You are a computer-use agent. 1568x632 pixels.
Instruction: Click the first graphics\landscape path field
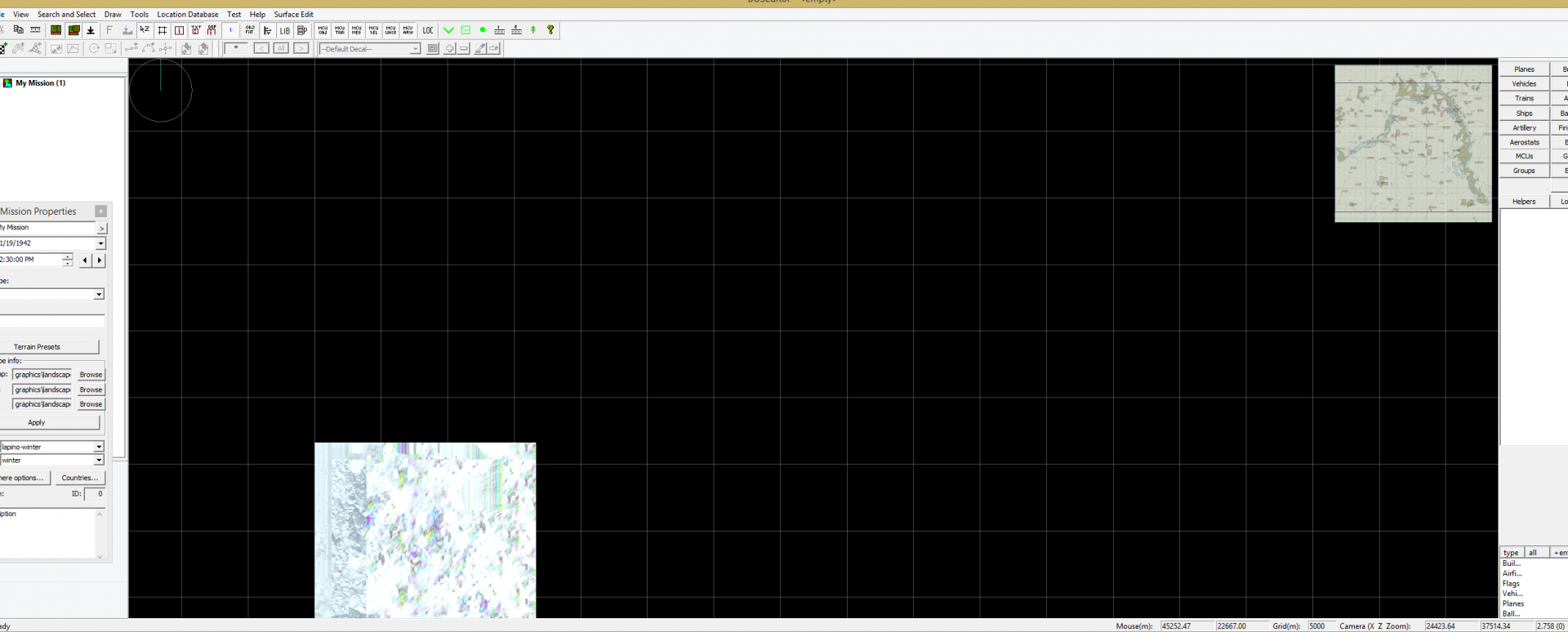pyautogui.click(x=42, y=375)
